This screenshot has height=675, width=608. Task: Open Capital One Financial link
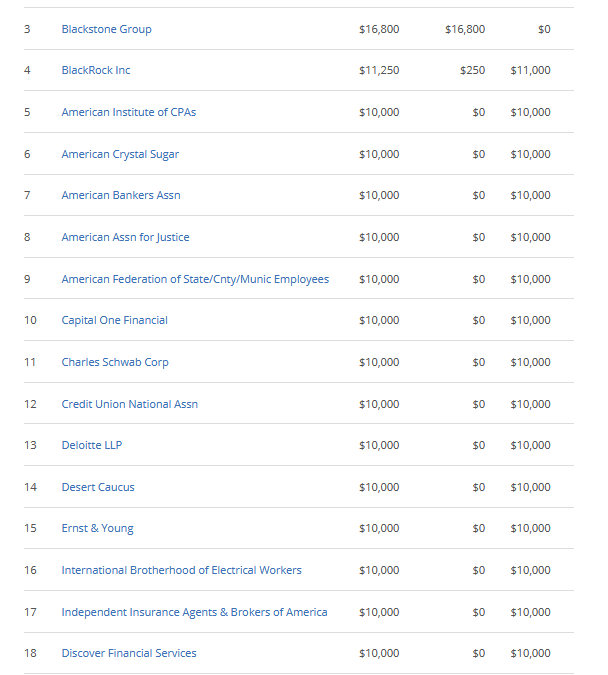(115, 320)
